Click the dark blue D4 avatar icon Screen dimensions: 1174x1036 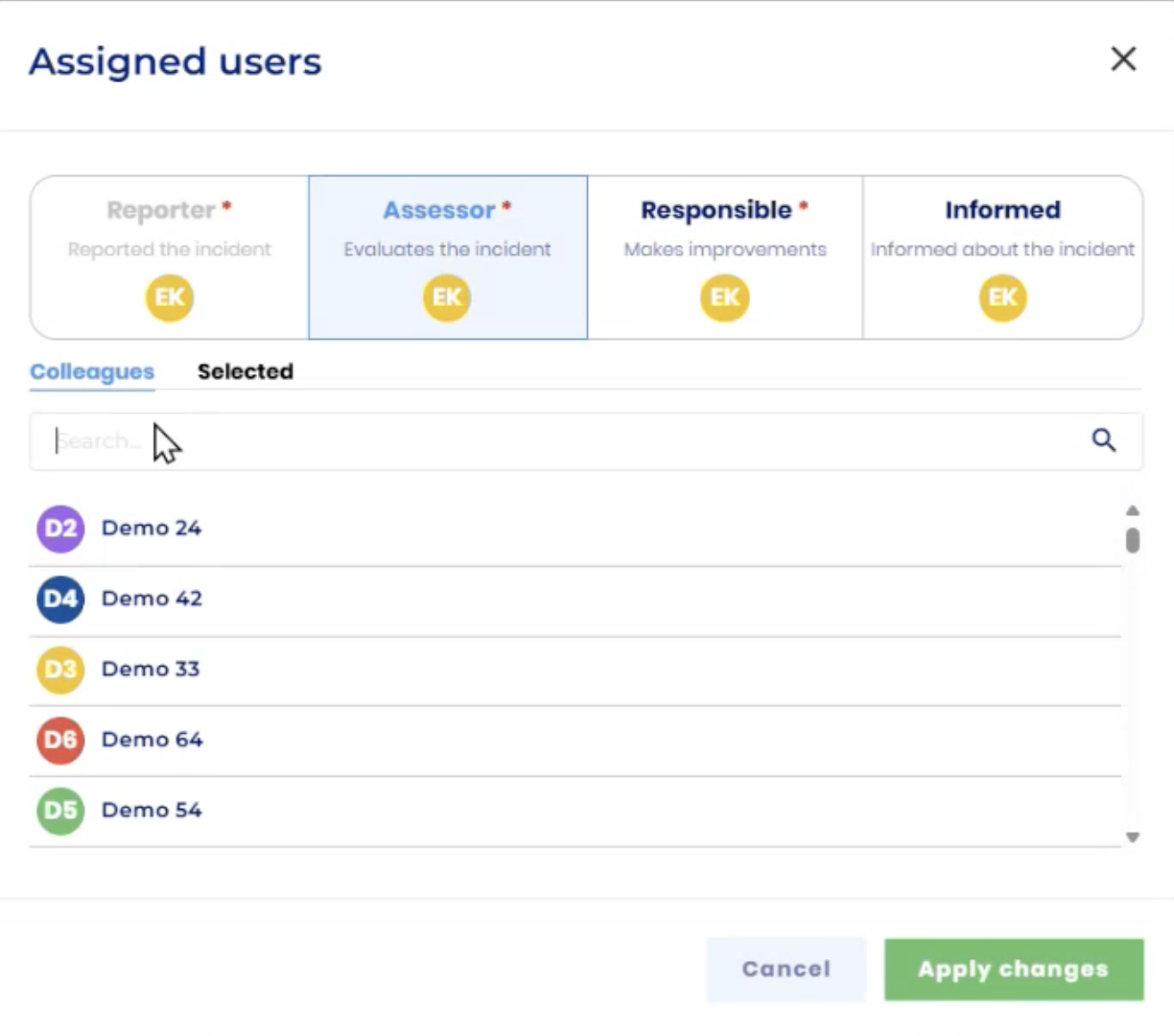[60, 600]
